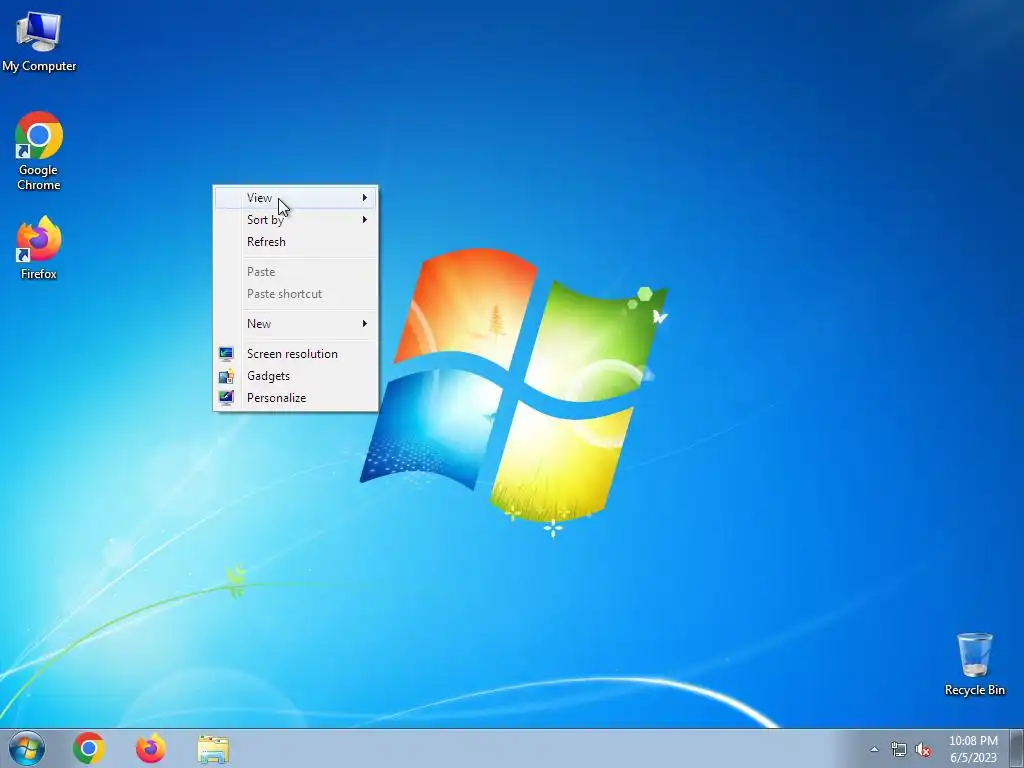Open the clock showing 10:08 PM
This screenshot has height=768, width=1024.
[x=973, y=741]
